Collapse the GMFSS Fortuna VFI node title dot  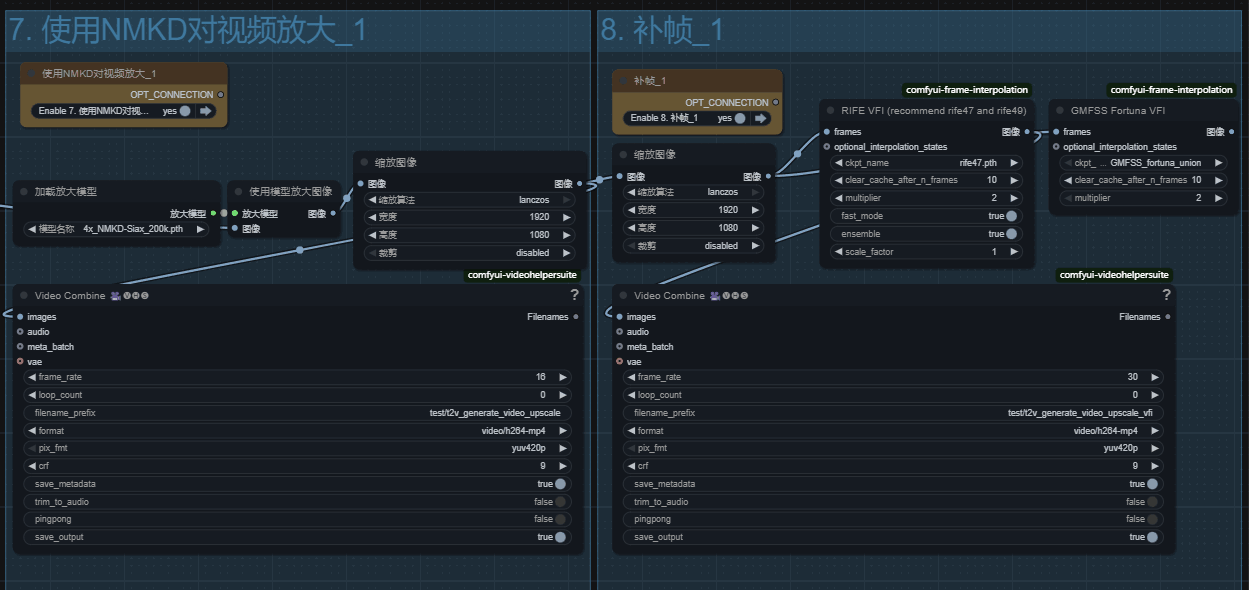pyautogui.click(x=1059, y=111)
